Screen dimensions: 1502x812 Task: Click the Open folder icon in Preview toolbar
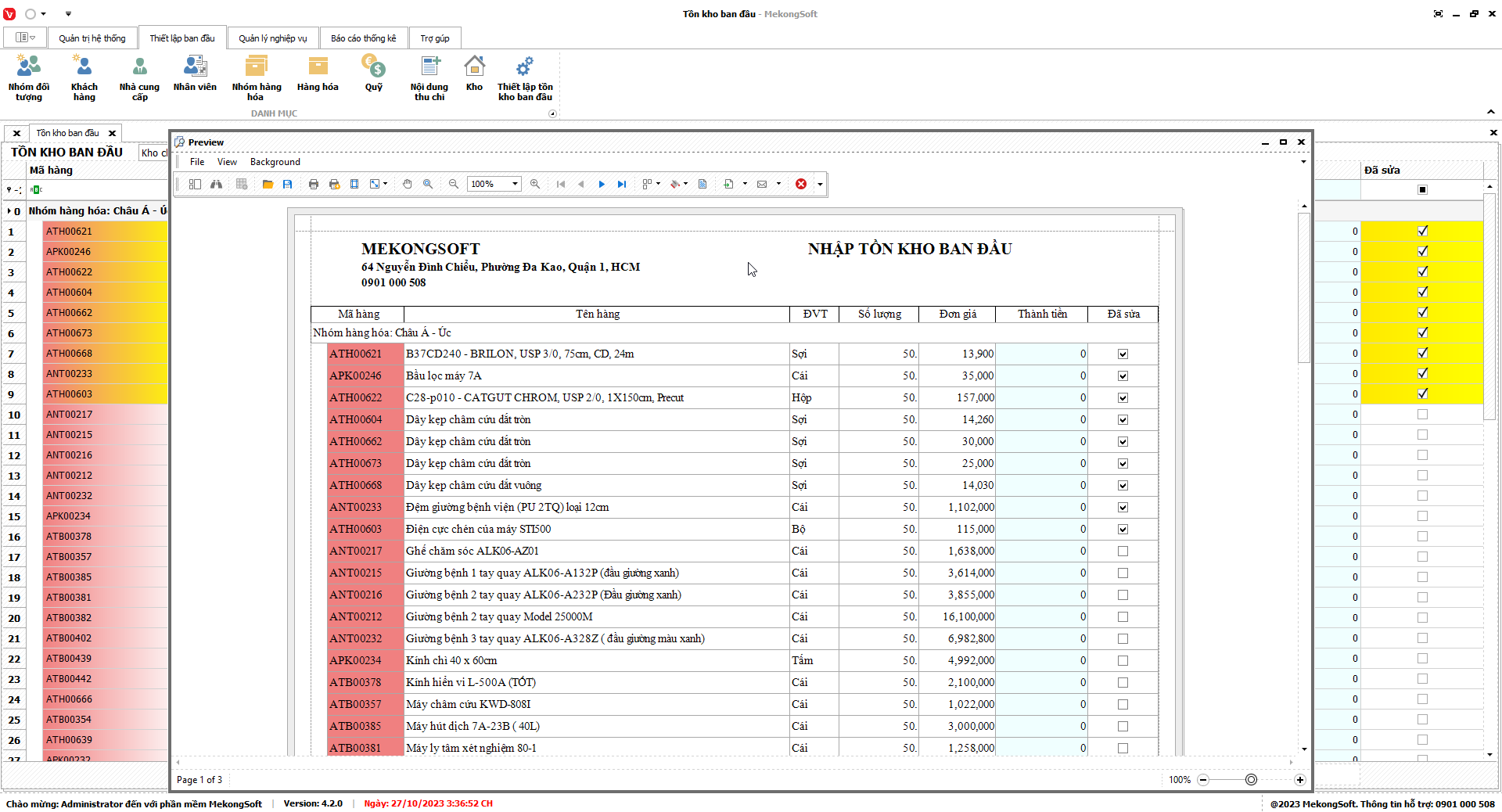(x=268, y=184)
